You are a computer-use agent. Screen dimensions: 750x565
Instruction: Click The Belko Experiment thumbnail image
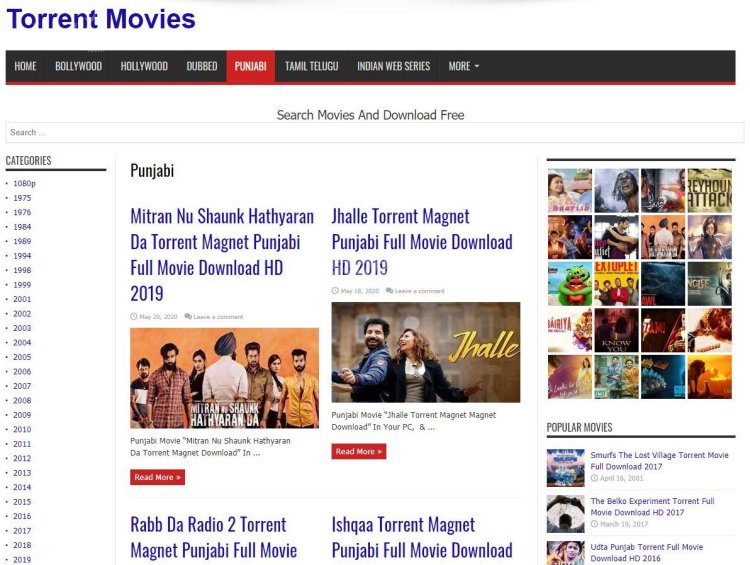click(x=565, y=513)
